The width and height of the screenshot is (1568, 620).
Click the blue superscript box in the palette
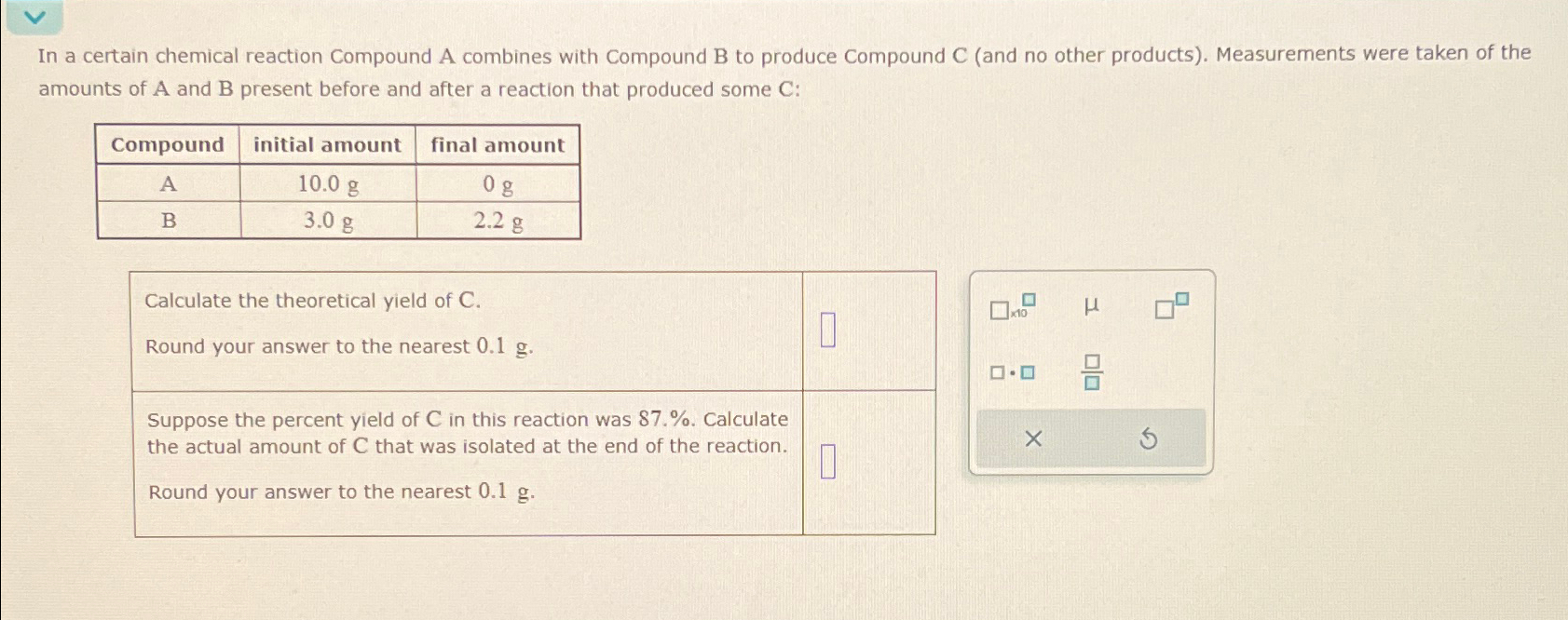1181,298
